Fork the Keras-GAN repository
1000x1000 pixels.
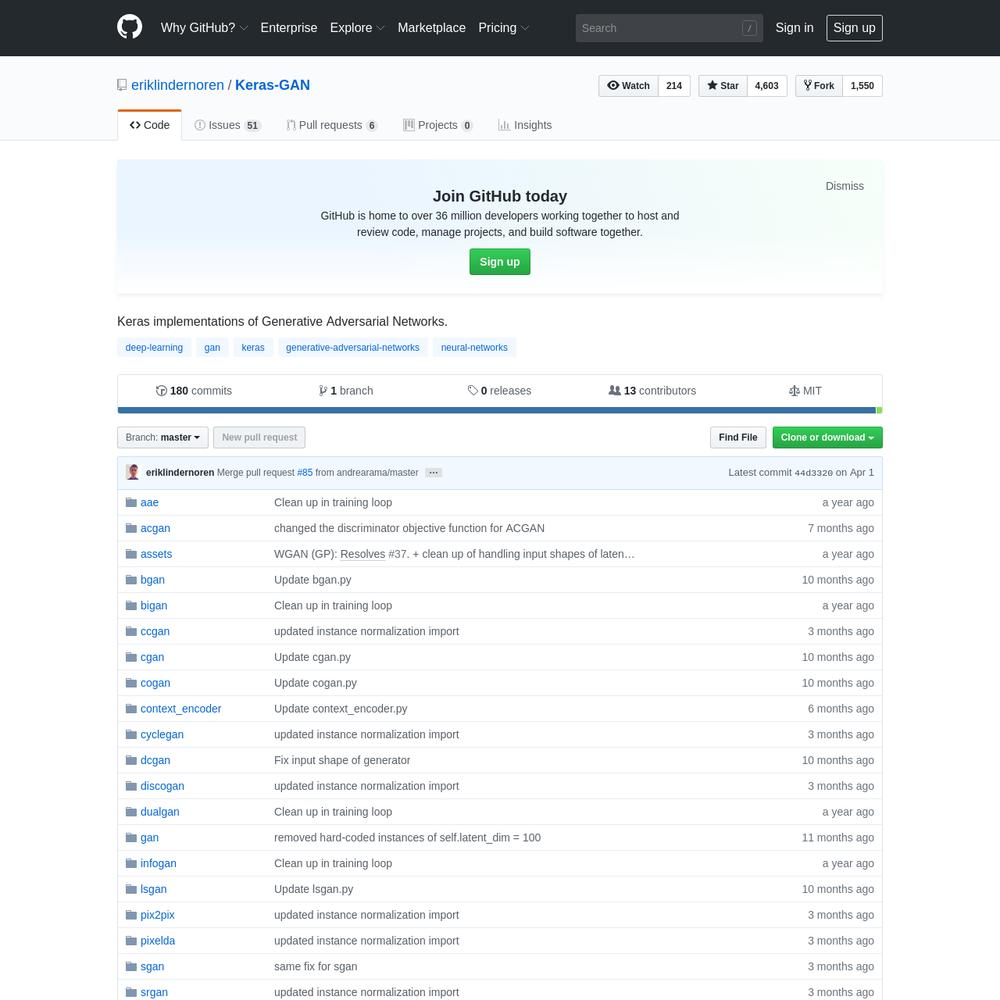click(819, 85)
